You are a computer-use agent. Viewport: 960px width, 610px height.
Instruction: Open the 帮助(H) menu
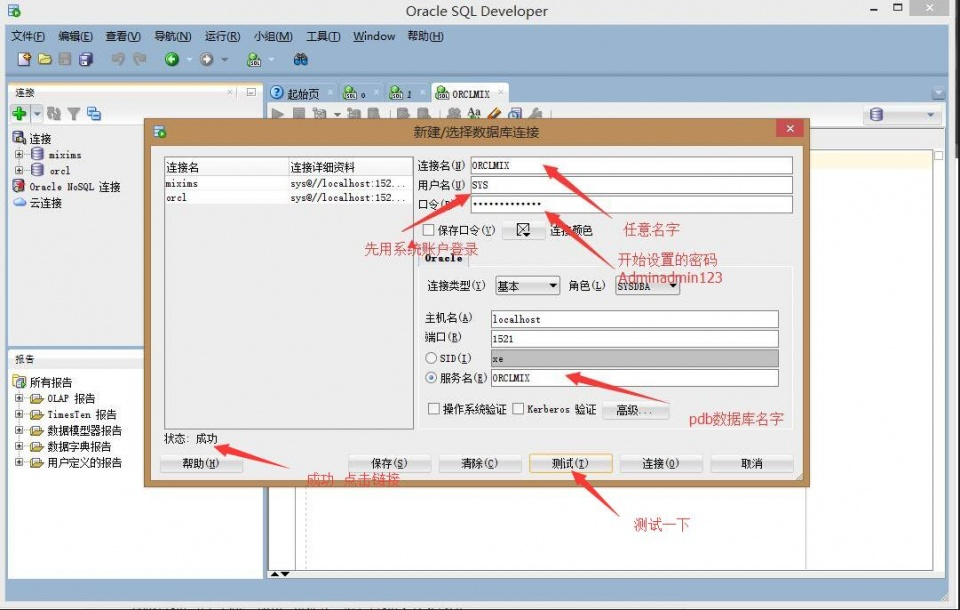(x=426, y=36)
